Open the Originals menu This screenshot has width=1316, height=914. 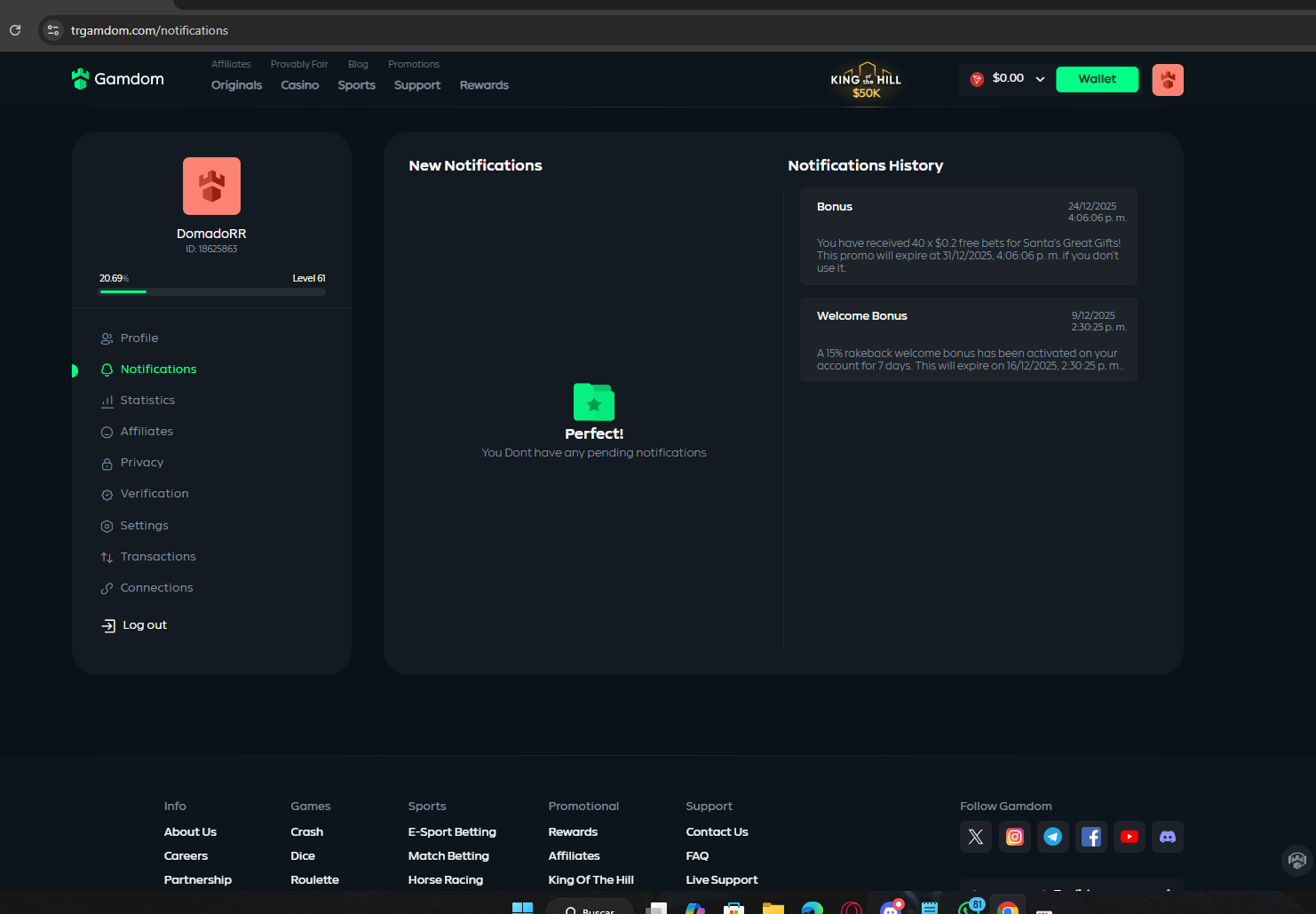tap(236, 85)
